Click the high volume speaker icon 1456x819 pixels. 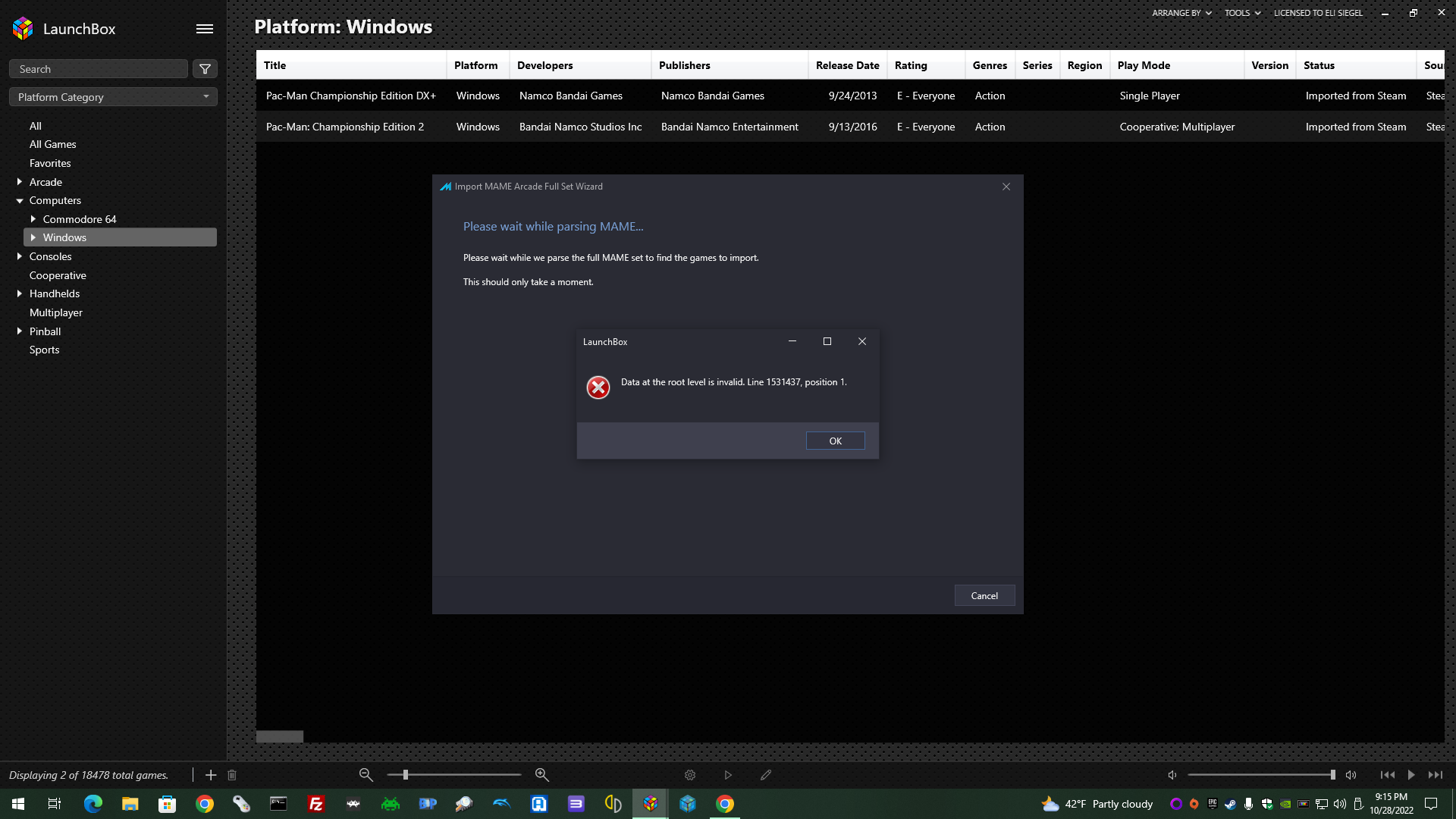click(1351, 775)
